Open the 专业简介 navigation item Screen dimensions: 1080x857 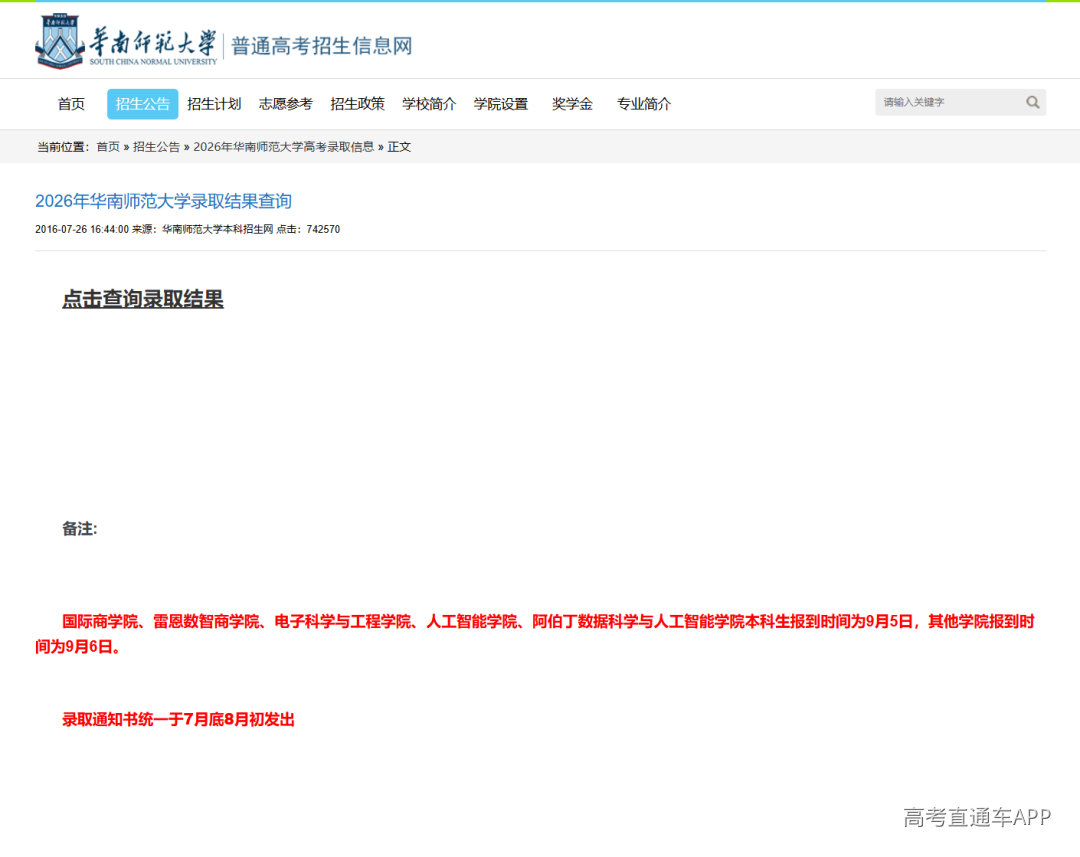pos(644,104)
